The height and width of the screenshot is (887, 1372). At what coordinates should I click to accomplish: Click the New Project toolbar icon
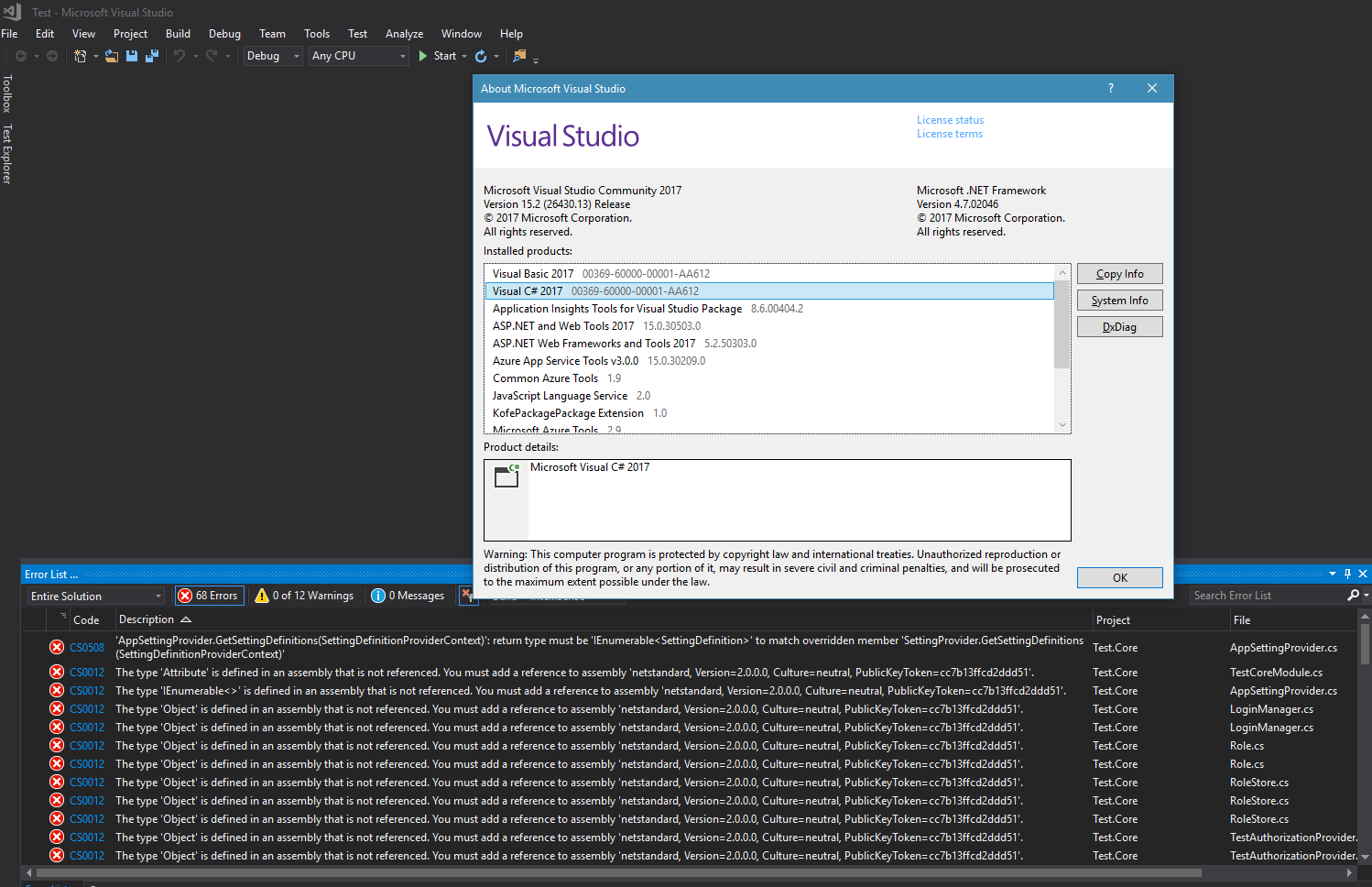point(82,56)
